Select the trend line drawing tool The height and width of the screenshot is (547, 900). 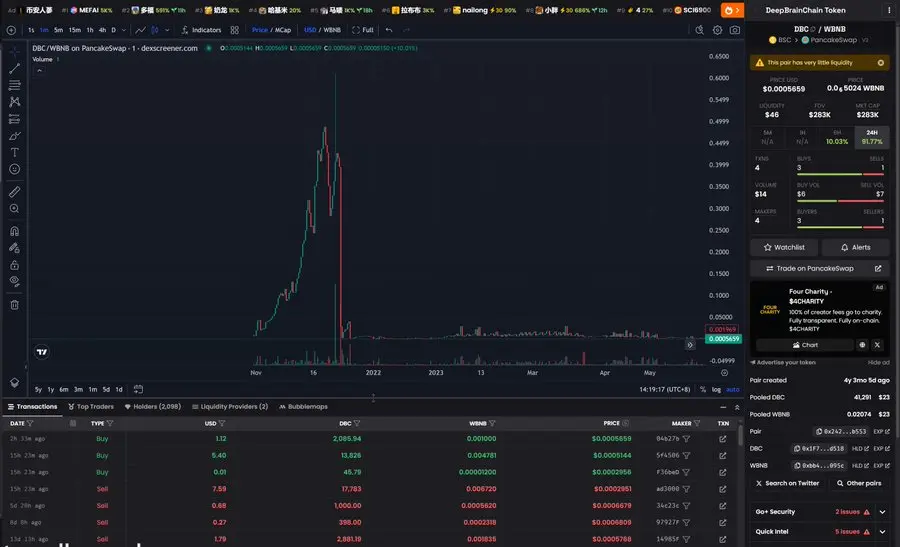(x=14, y=68)
